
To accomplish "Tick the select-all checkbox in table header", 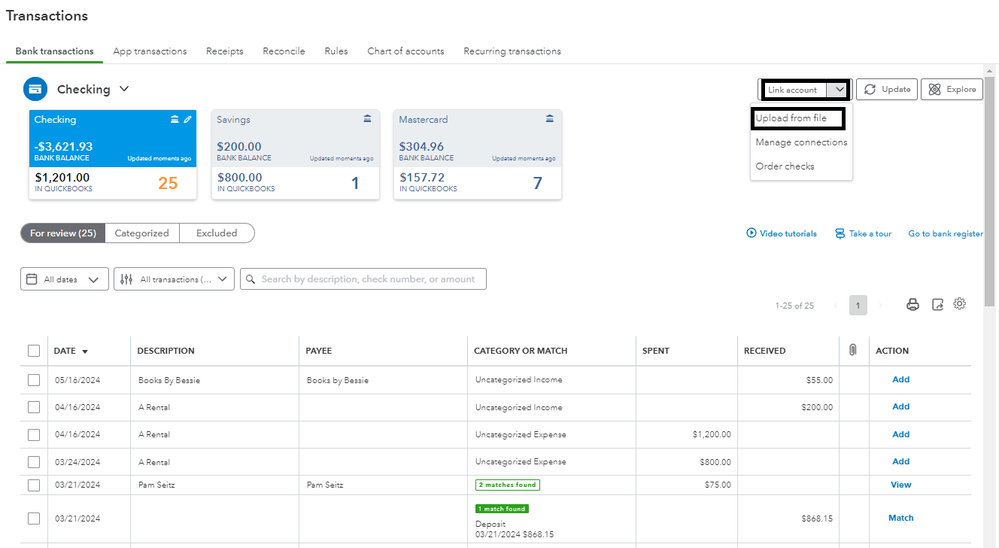I will click(34, 351).
